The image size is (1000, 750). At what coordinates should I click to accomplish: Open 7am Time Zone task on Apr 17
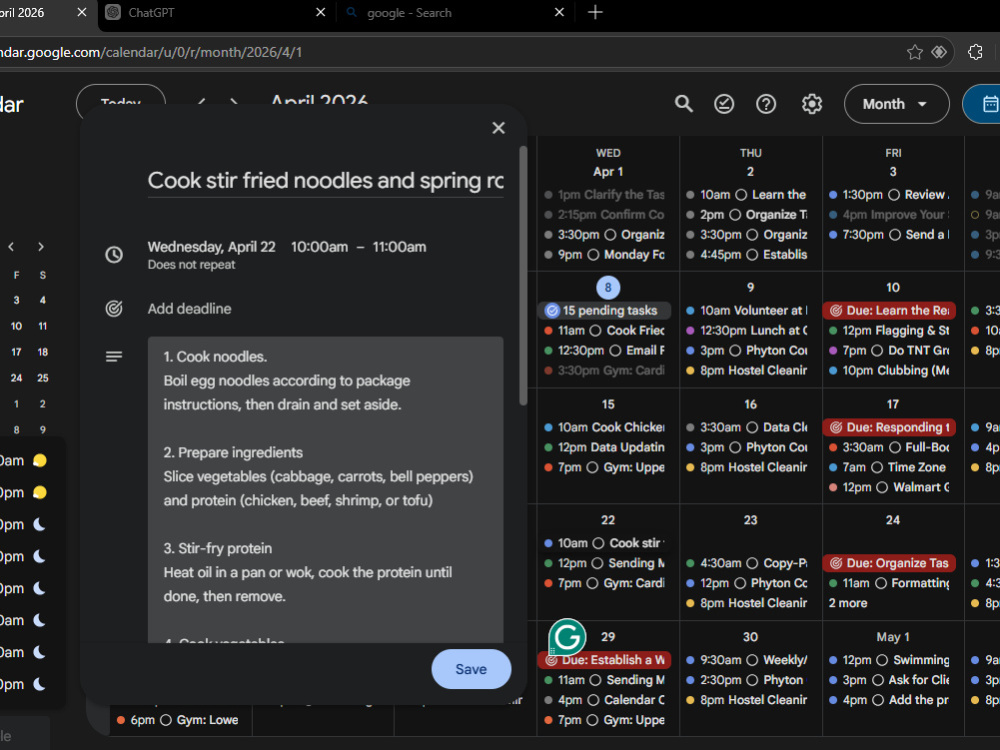point(890,467)
